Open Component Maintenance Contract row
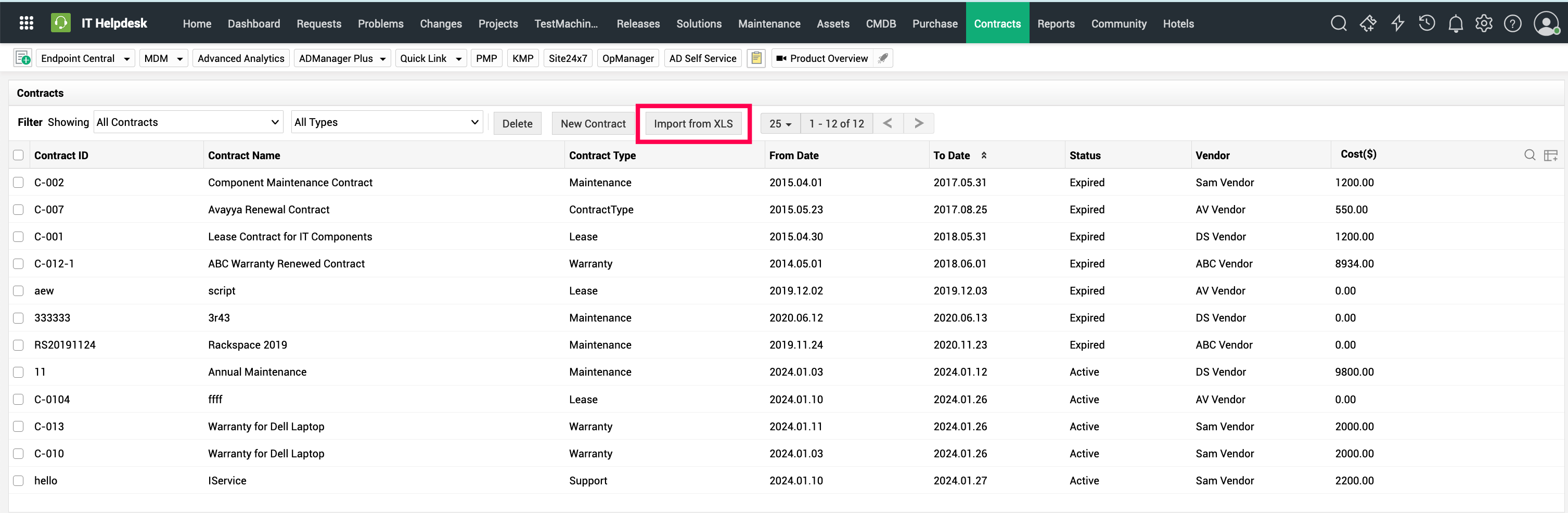Image resolution: width=1568 pixels, height=513 pixels. click(x=786, y=182)
